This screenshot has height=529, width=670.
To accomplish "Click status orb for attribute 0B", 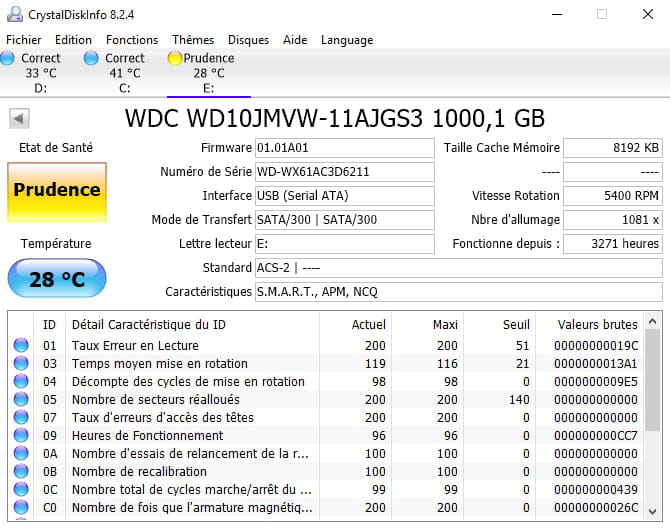I will 21,471.
